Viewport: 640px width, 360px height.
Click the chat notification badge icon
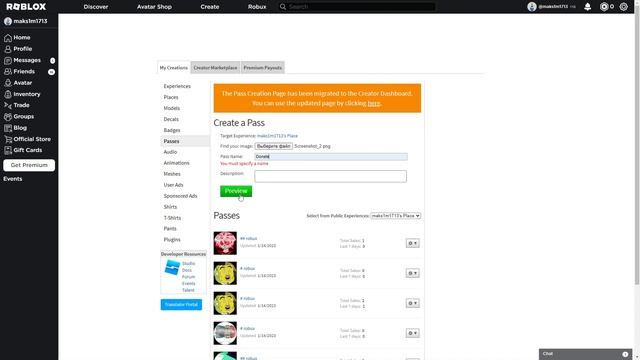(625, 354)
